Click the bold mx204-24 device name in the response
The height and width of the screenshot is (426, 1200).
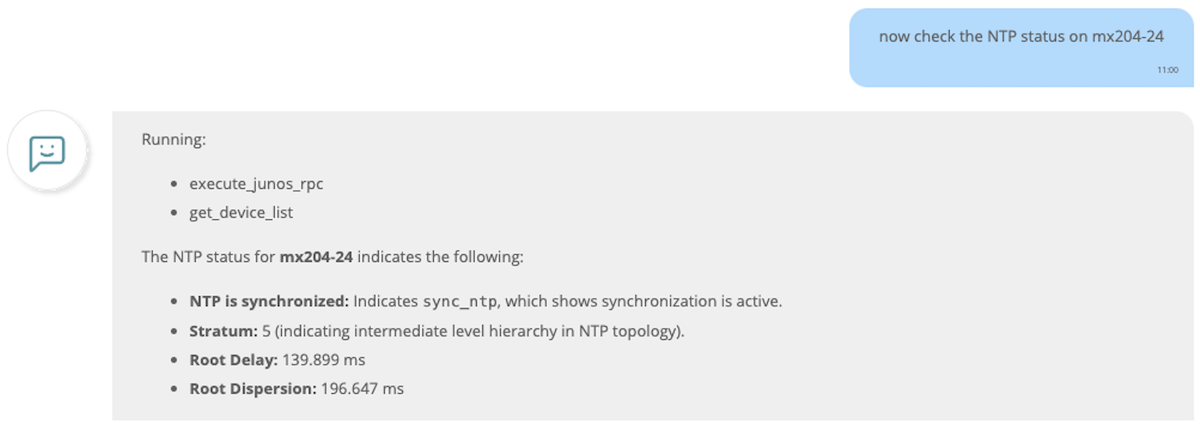tap(316, 257)
